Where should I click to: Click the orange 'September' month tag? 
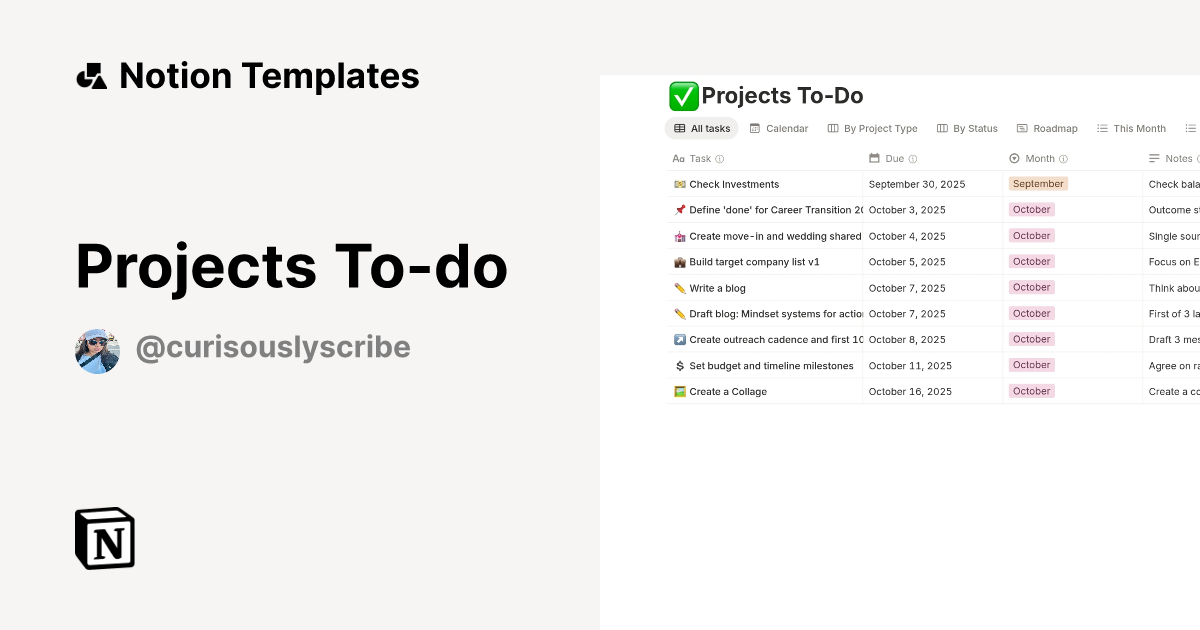(1038, 184)
